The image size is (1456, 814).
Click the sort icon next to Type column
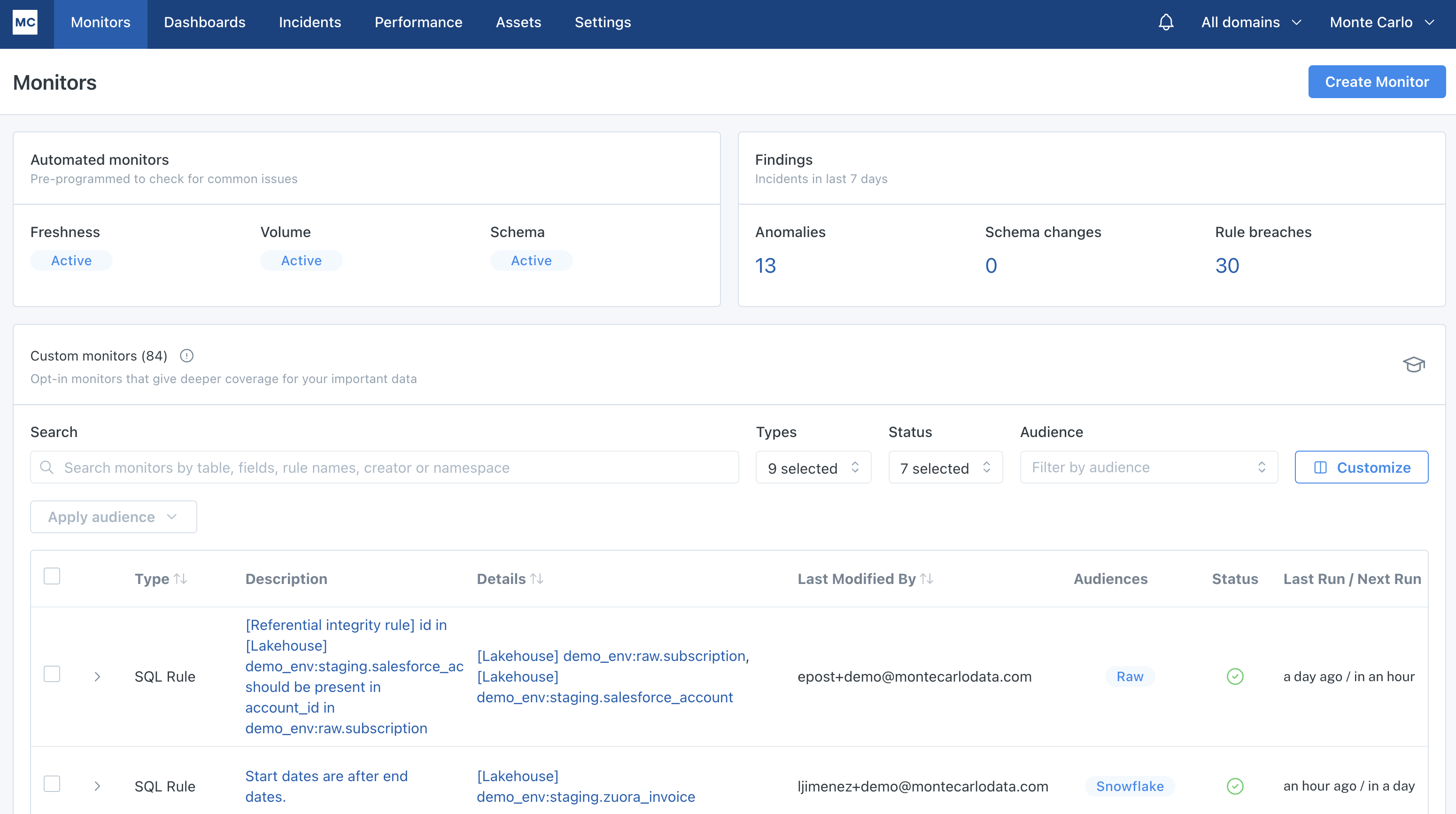coord(184,578)
